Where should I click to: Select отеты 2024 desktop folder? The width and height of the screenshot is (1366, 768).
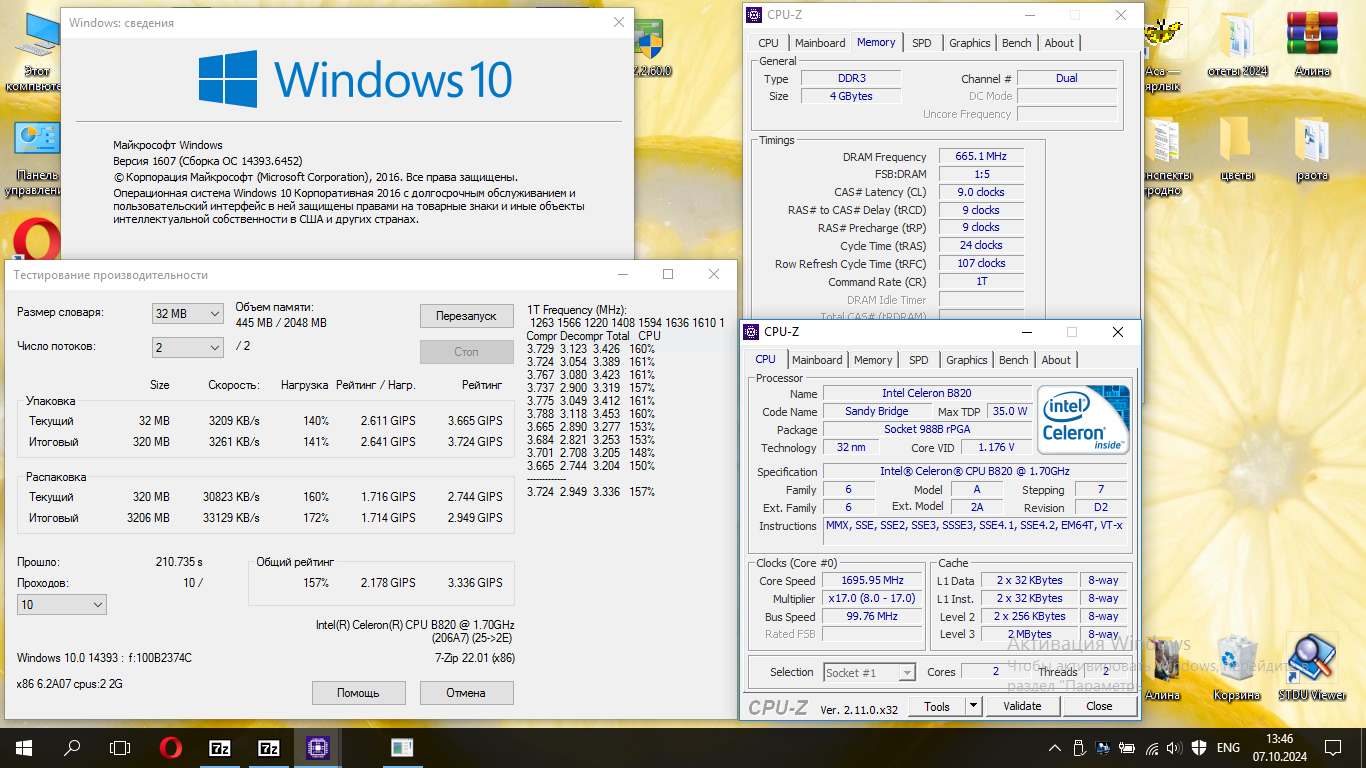[1237, 44]
